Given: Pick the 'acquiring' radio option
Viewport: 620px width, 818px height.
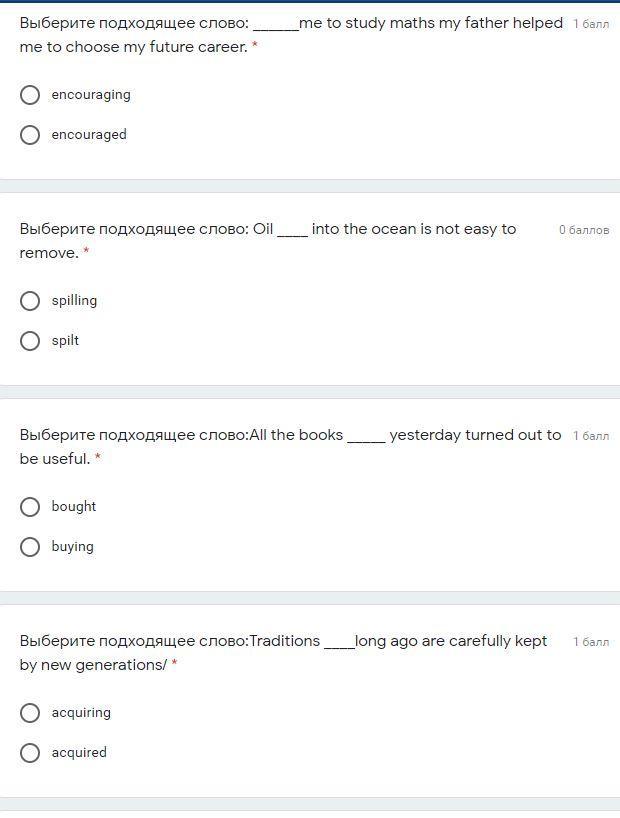Looking at the screenshot, I should click(30, 713).
